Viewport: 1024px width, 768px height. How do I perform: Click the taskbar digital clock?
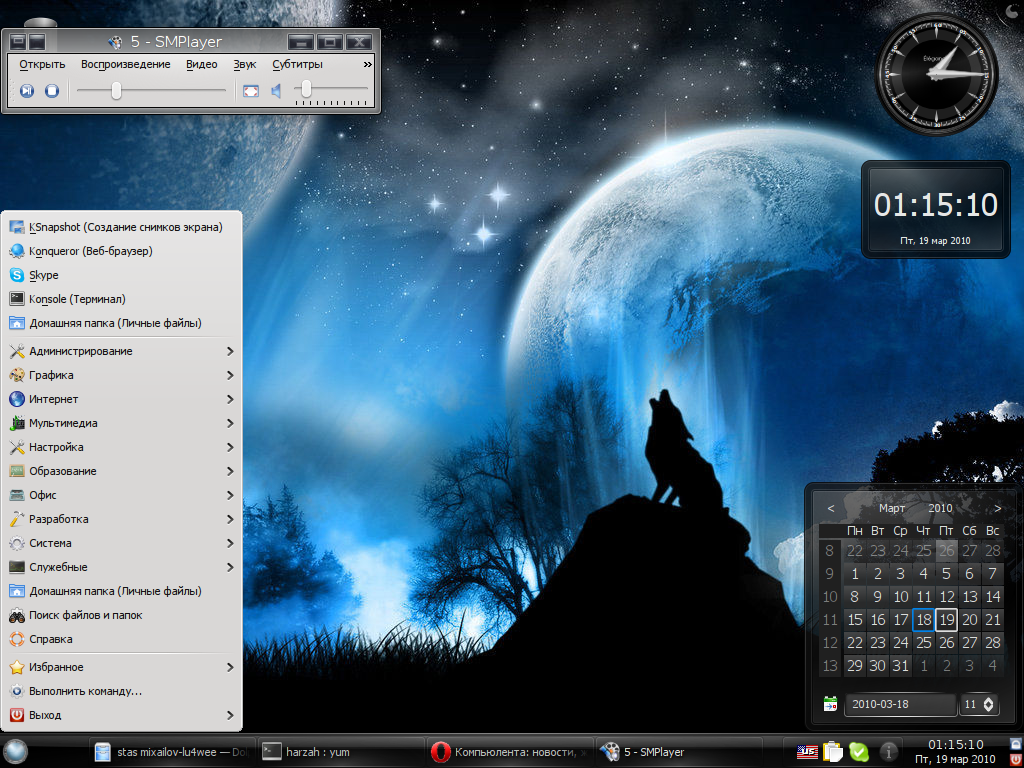pyautogui.click(x=955, y=752)
